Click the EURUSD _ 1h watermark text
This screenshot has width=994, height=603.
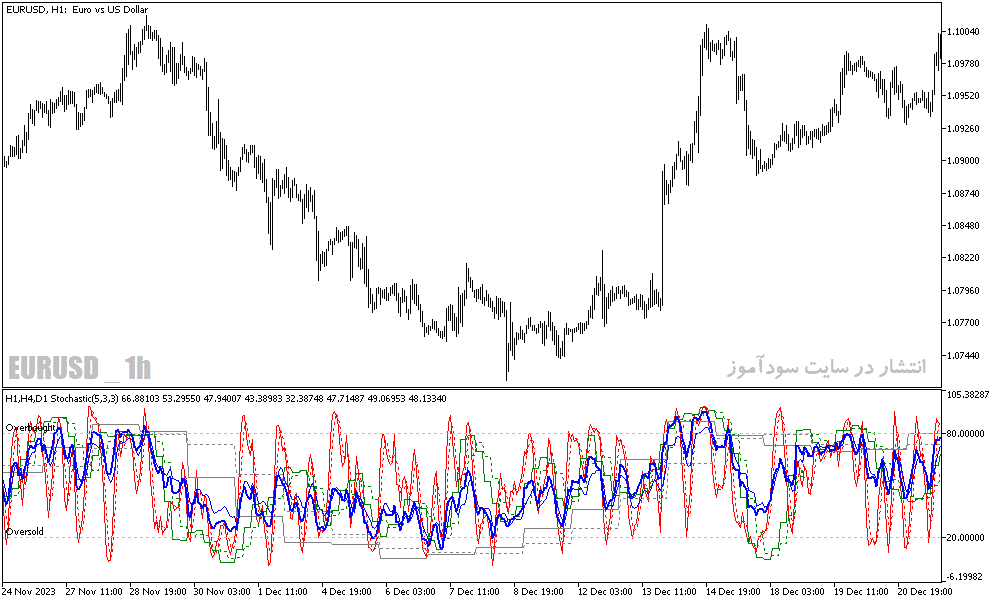point(80,368)
